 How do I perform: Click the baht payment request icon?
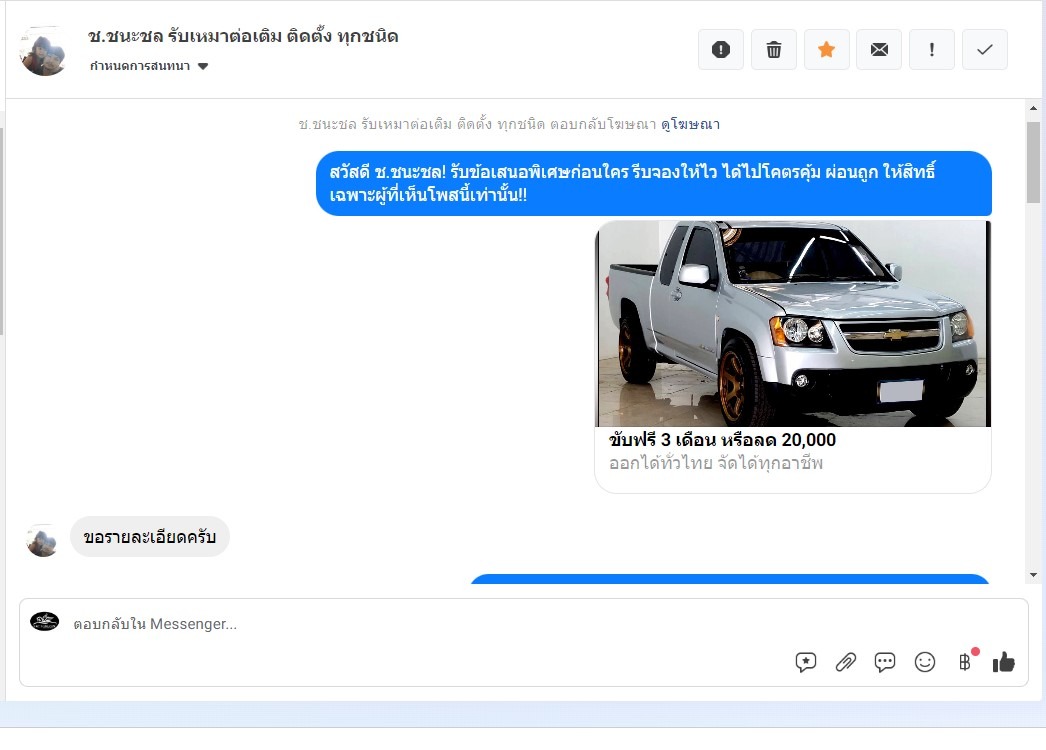pyautogui.click(x=965, y=661)
